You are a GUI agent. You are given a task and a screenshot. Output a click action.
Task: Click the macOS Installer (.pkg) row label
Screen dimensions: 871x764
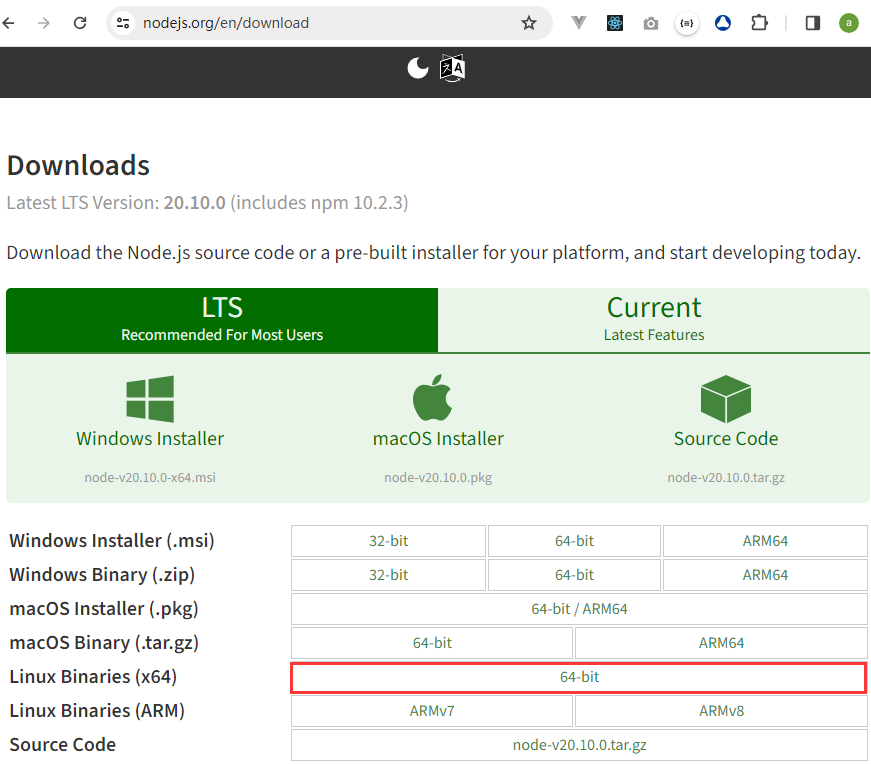[104, 609]
